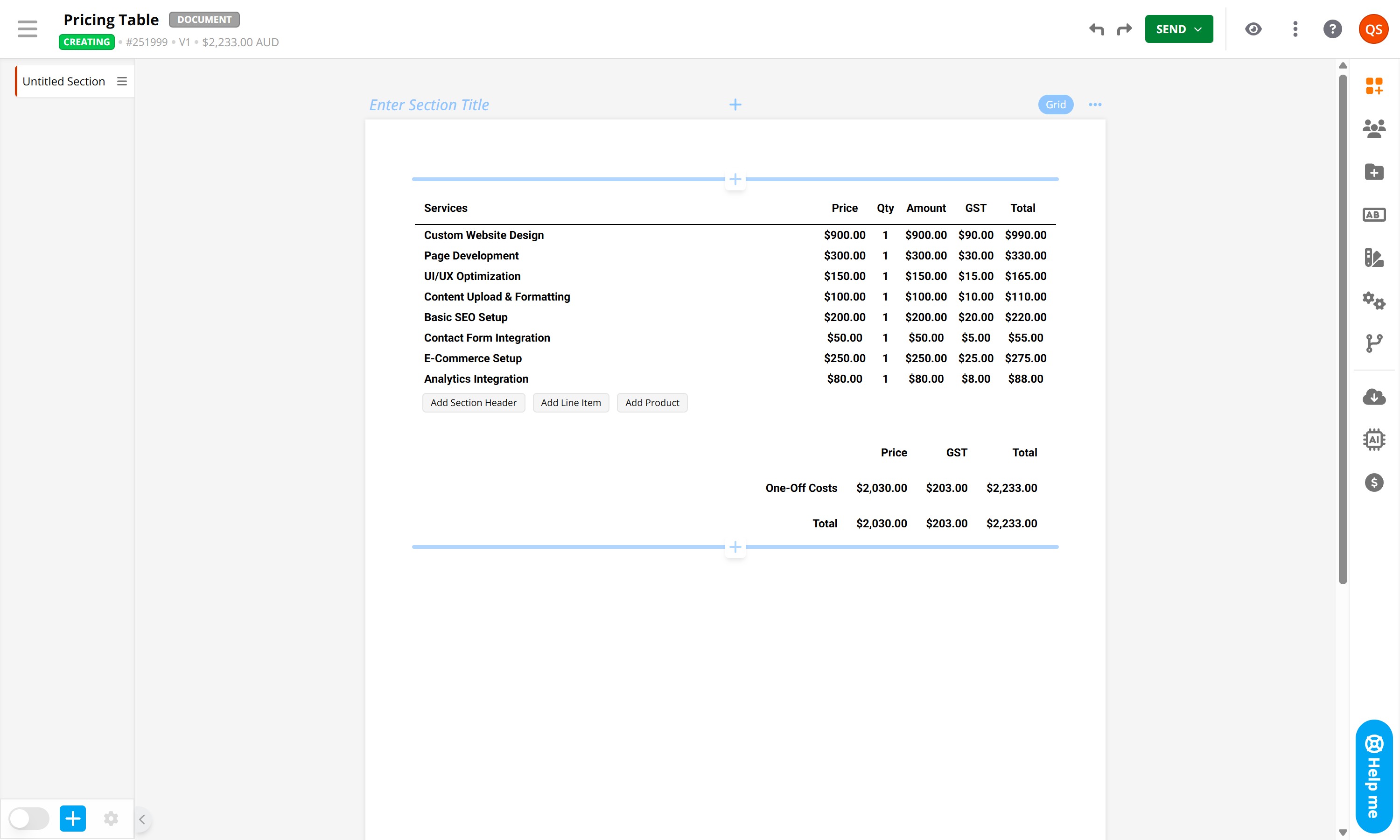Viewport: 1400px width, 840px height.
Task: Click the Add Product button
Action: pos(652,402)
